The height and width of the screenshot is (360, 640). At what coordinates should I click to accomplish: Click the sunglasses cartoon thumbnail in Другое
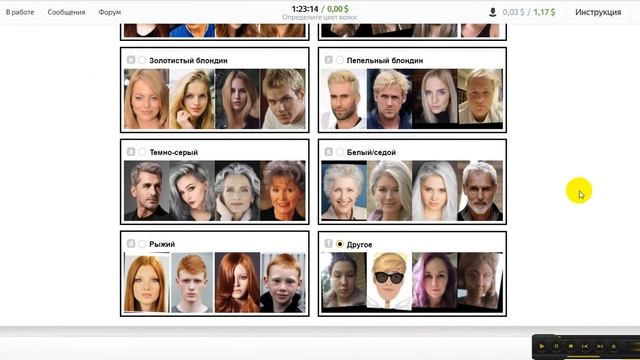click(389, 280)
